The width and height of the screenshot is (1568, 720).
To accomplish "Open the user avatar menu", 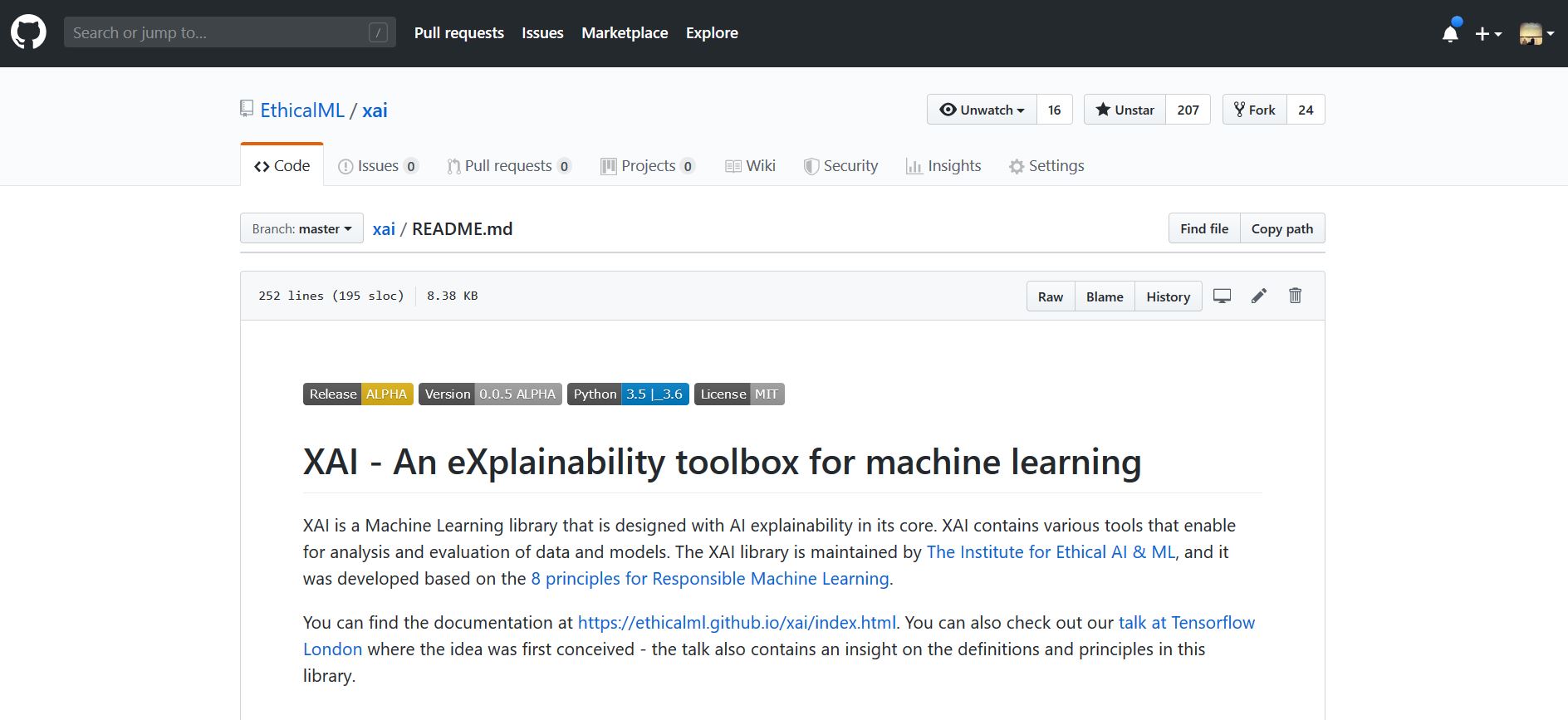I will click(1536, 34).
